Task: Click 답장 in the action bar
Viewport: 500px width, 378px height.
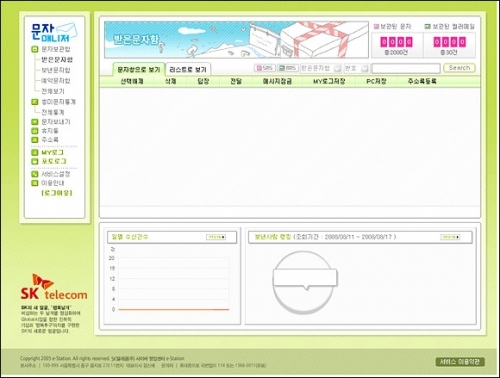Action: (x=203, y=81)
